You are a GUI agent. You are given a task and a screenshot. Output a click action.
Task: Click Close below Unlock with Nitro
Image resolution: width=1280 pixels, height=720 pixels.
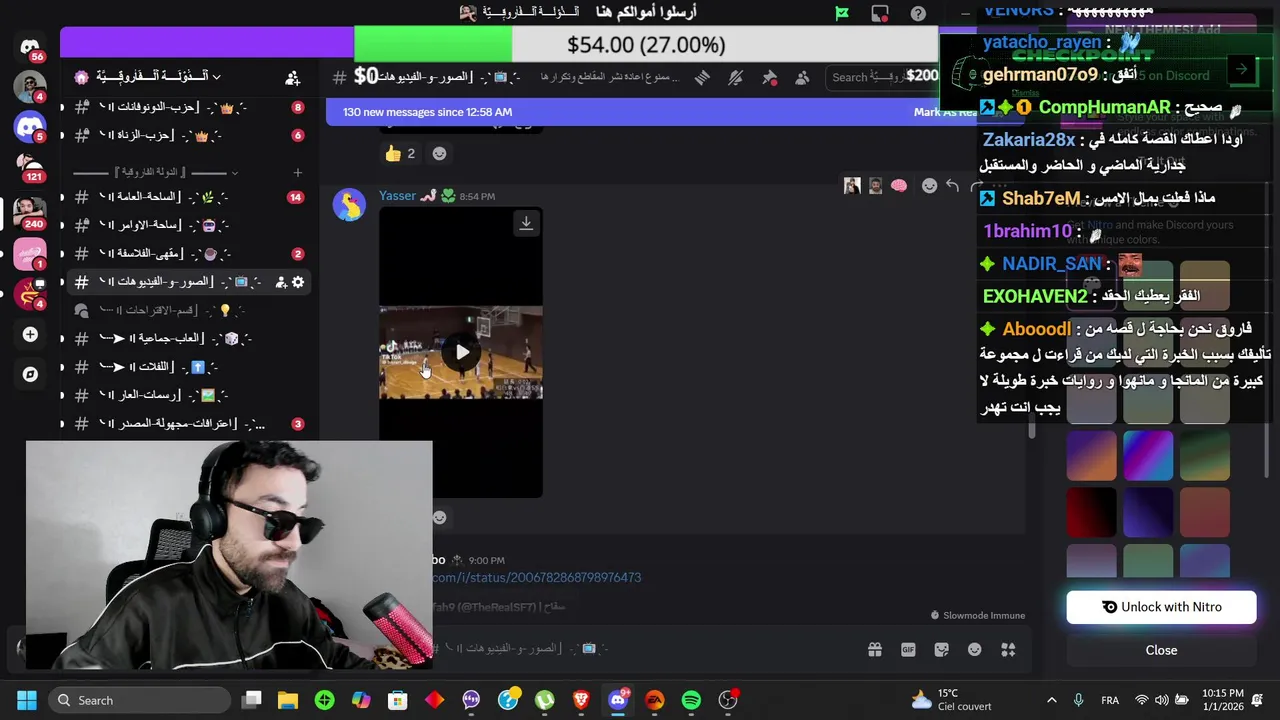pyautogui.click(x=1161, y=650)
